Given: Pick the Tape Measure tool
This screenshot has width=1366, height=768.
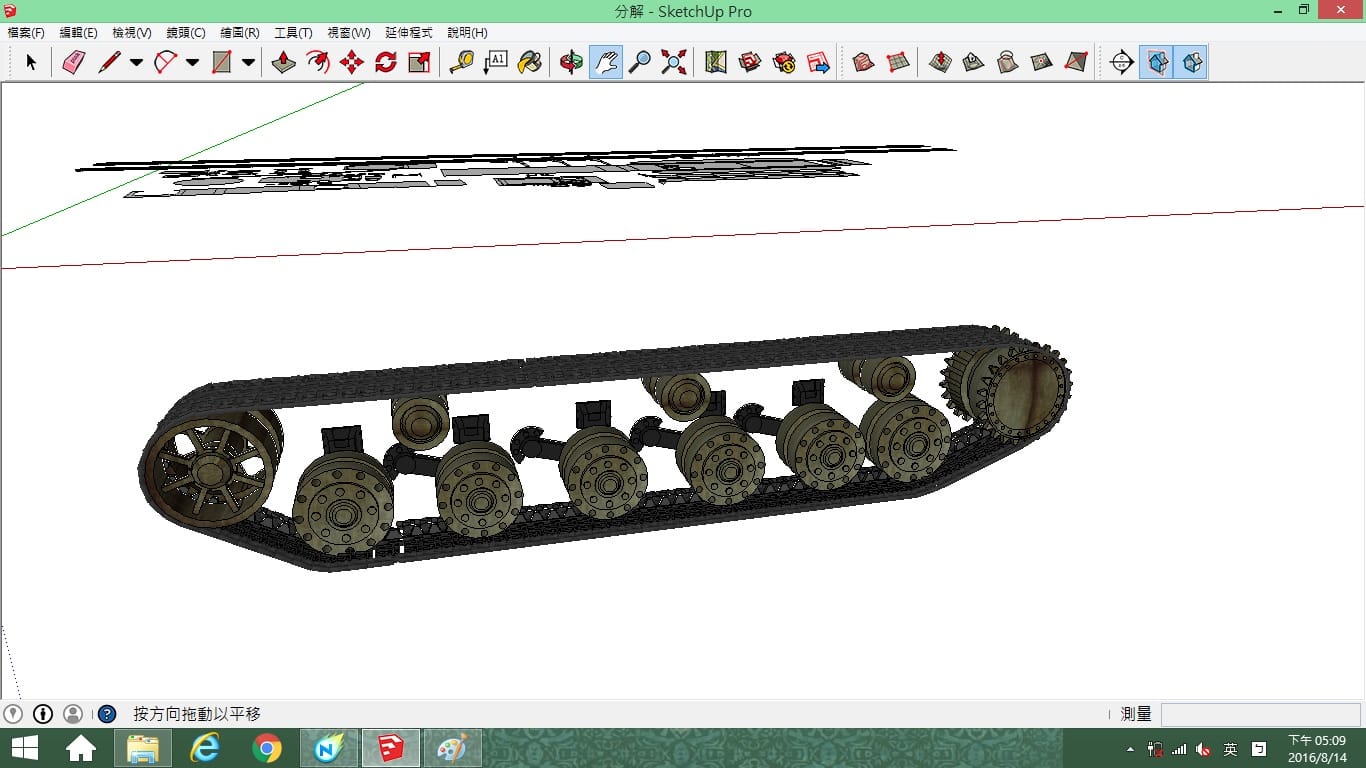Looking at the screenshot, I should click(x=462, y=62).
